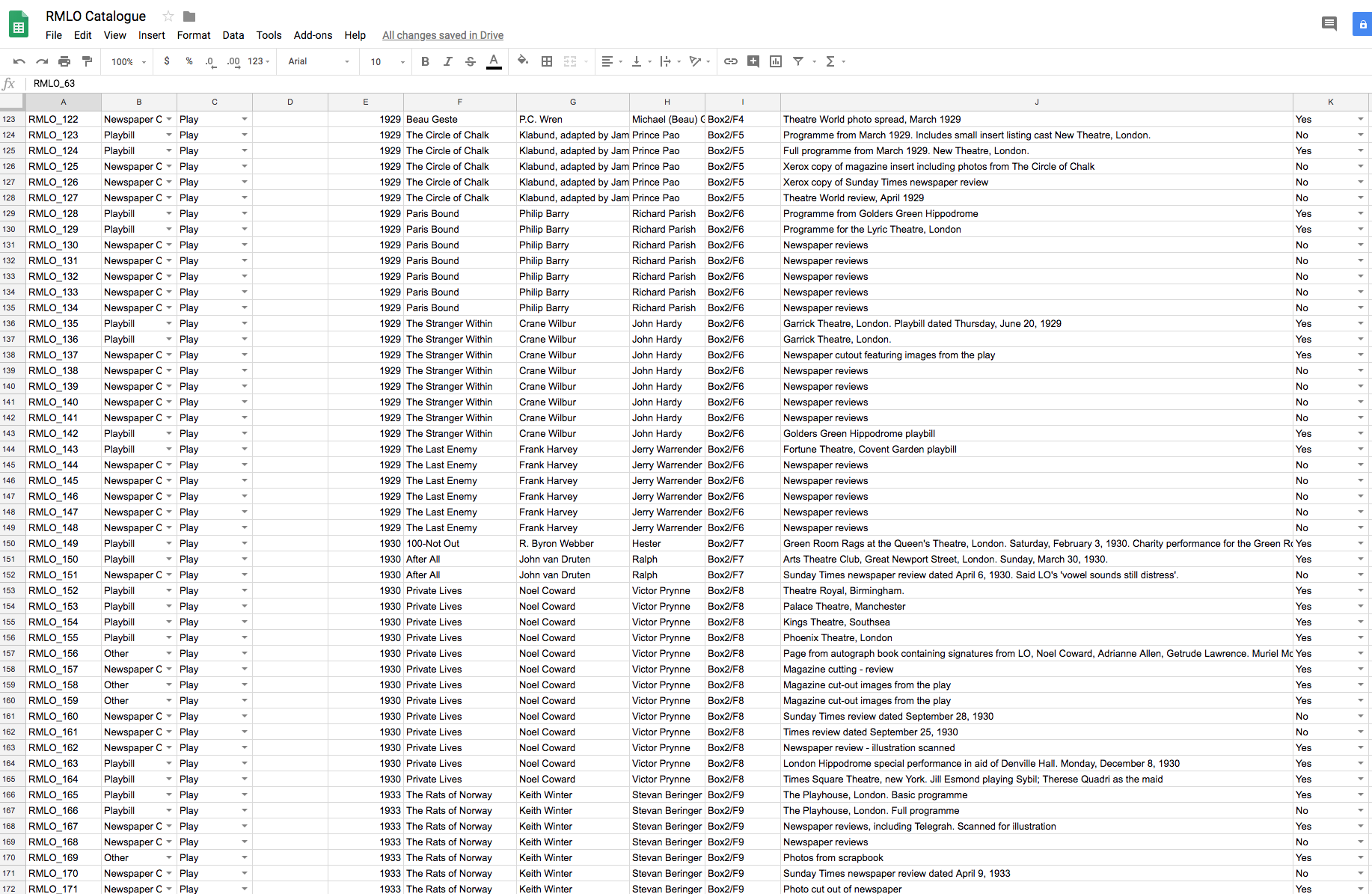Image resolution: width=1372 pixels, height=894 pixels.
Task: Open the zoom 100% dropdown
Action: (129, 61)
